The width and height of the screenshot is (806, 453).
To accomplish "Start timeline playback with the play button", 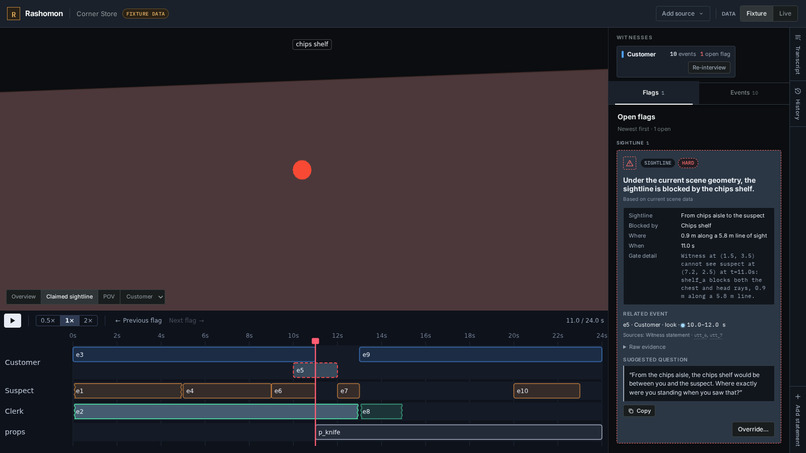I will pos(12,320).
